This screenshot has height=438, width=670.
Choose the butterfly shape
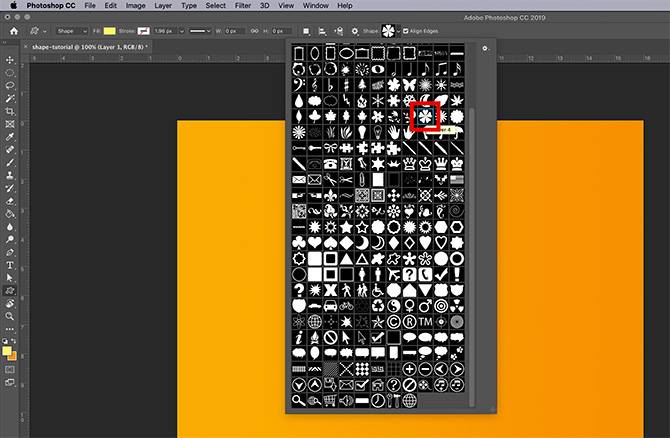409,85
